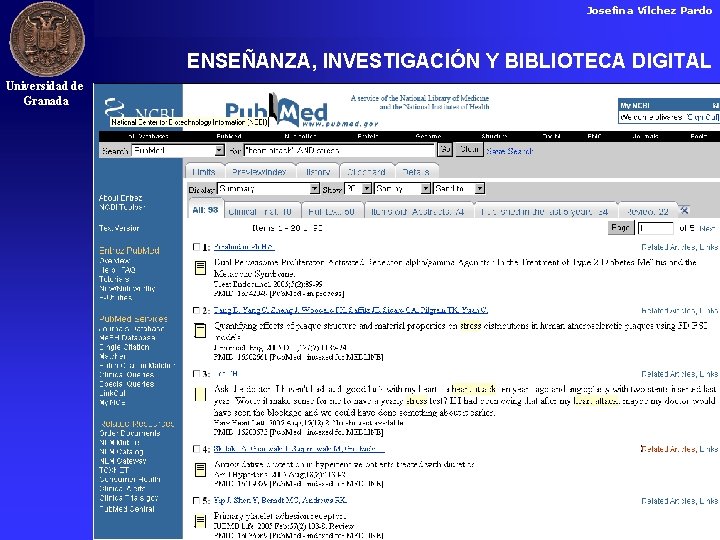The height and width of the screenshot is (540, 720).
Task: Click Sign Out in My NCBI box
Action: pyautogui.click(x=703, y=117)
